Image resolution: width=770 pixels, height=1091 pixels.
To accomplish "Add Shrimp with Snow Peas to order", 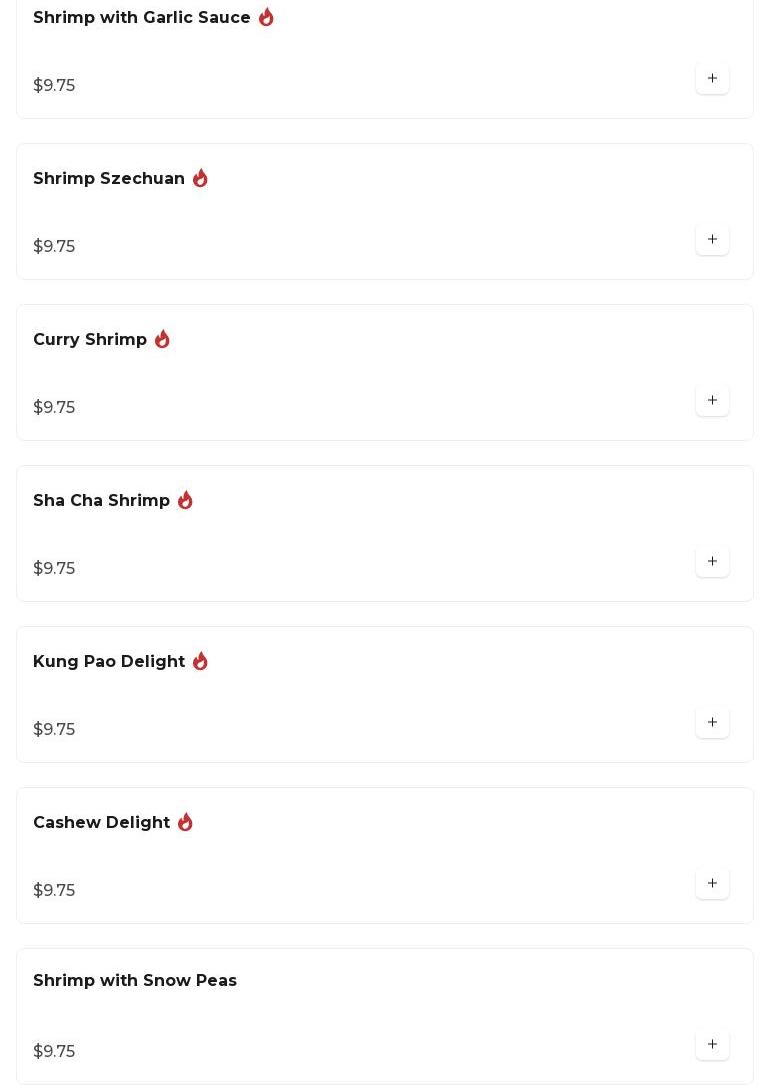I will click(712, 1045).
